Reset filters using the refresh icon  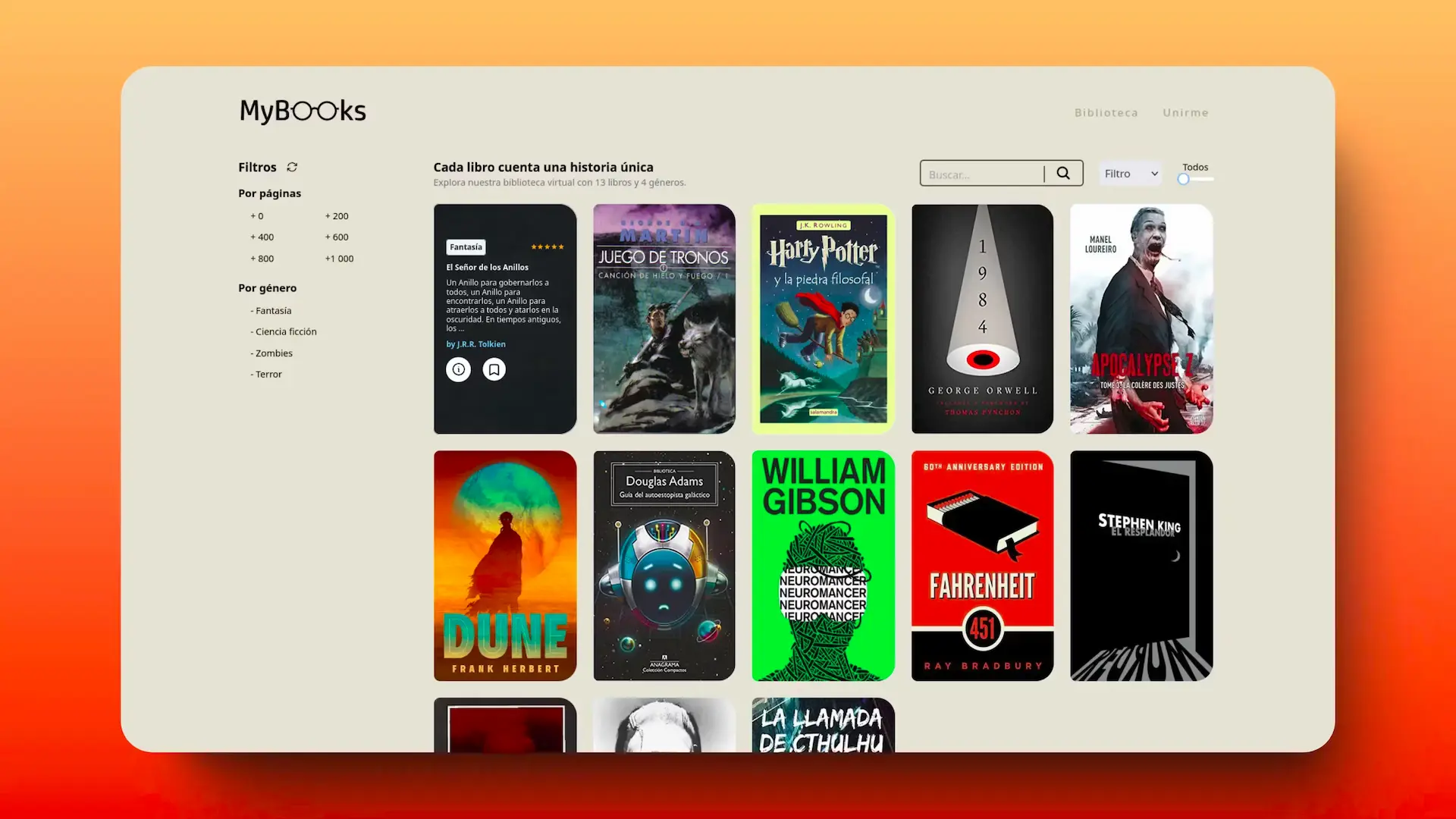point(290,167)
